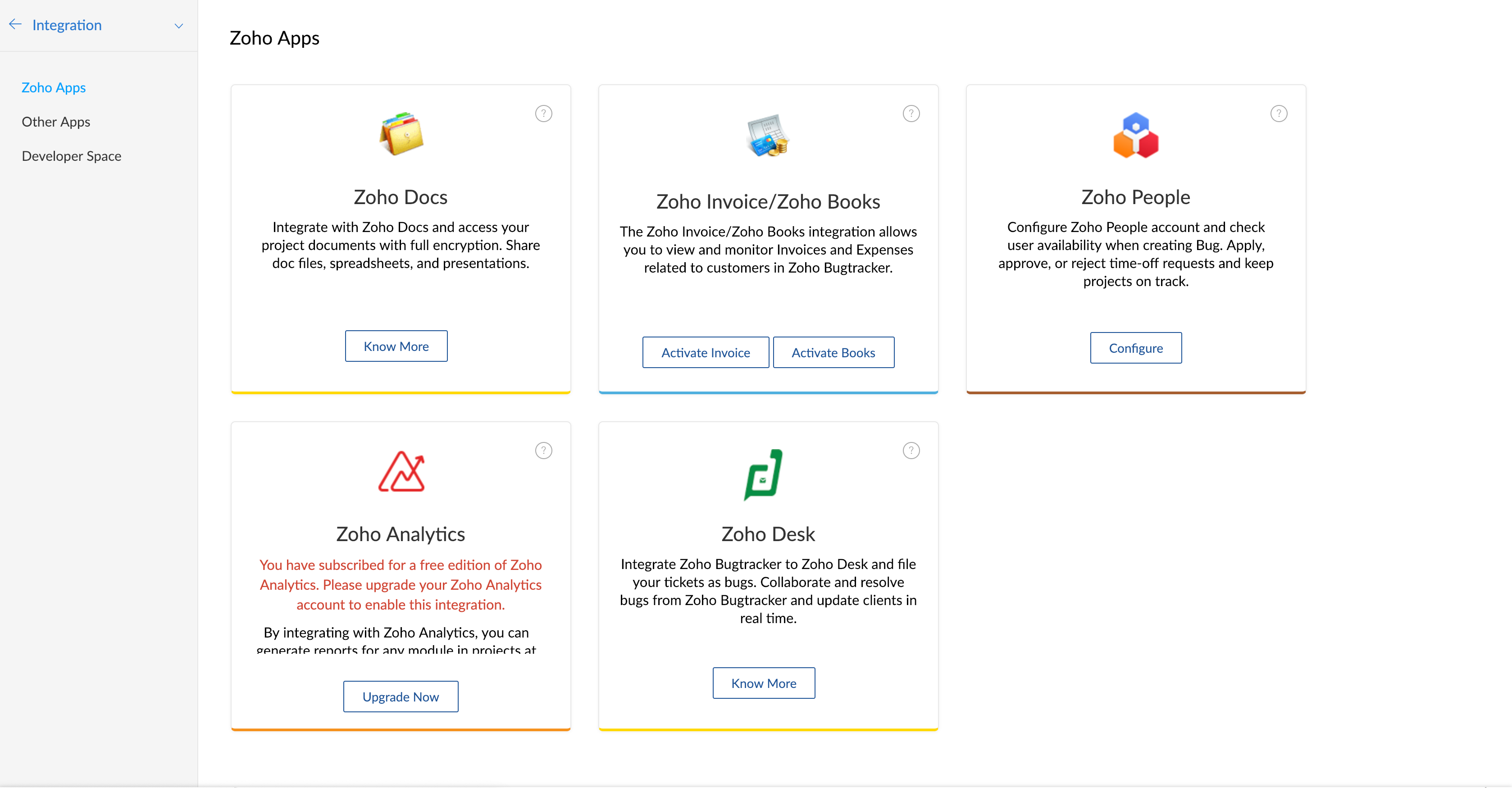Screen dimensions: 1512x788
Task: Click the Activate Books button
Action: pyautogui.click(x=833, y=352)
